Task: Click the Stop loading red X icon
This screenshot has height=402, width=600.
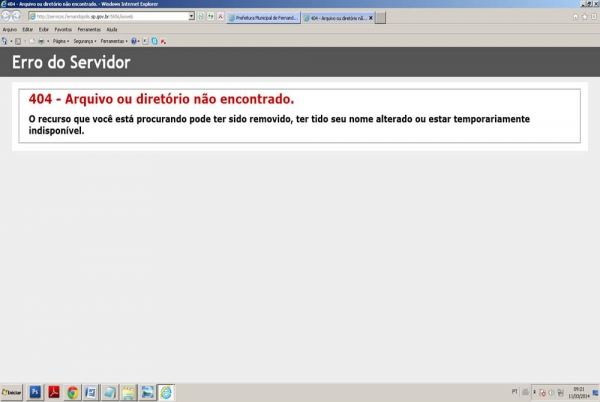Action: [x=220, y=17]
